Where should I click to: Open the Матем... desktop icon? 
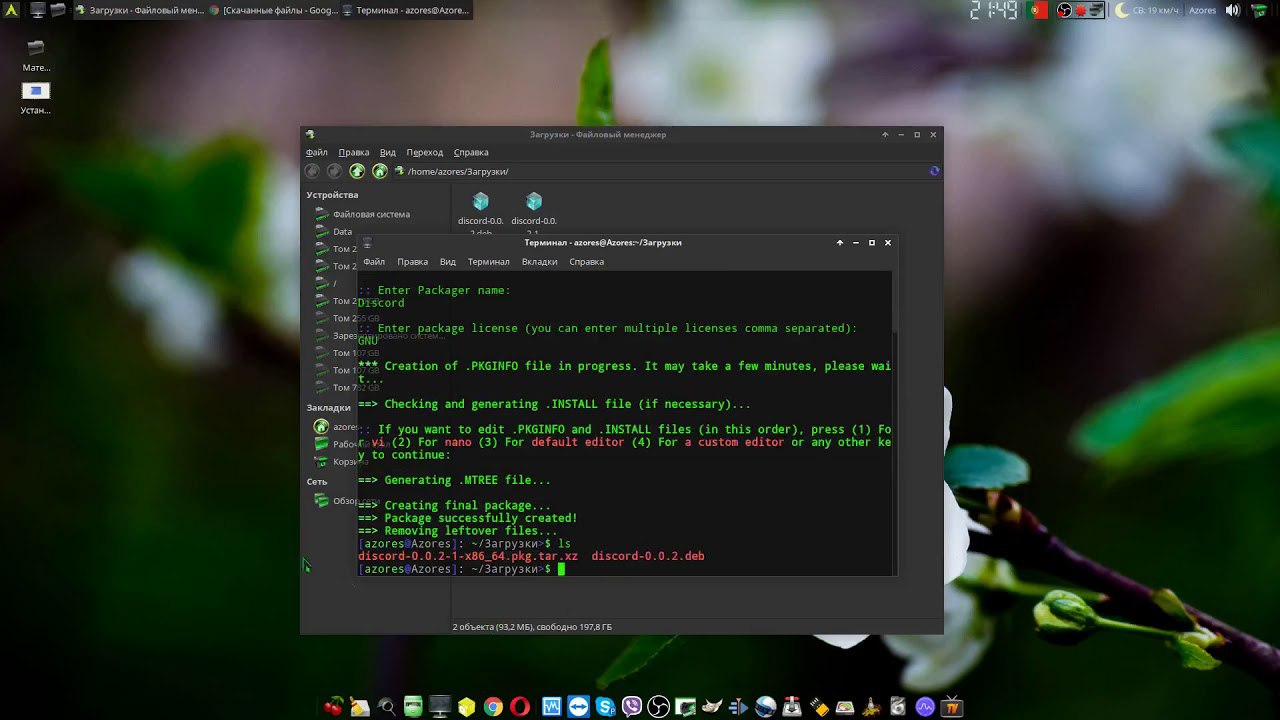tap(36, 55)
